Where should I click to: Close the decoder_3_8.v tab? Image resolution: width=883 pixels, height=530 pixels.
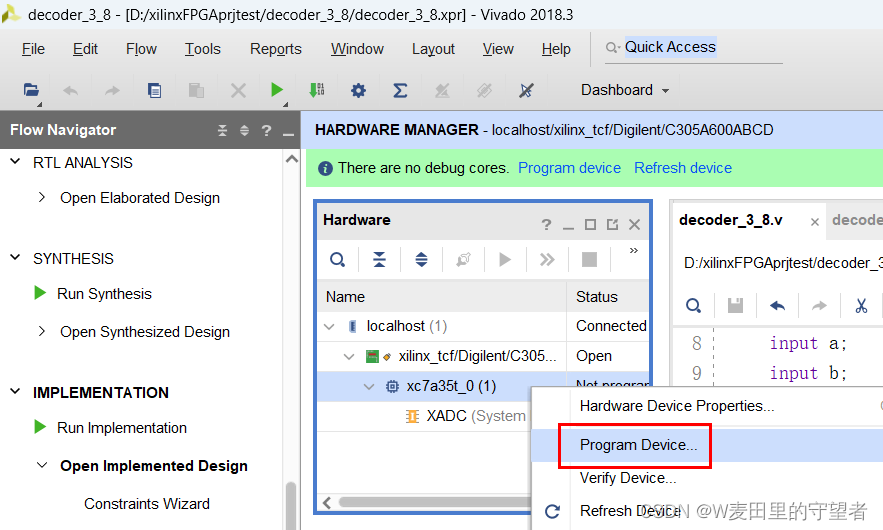(814, 222)
